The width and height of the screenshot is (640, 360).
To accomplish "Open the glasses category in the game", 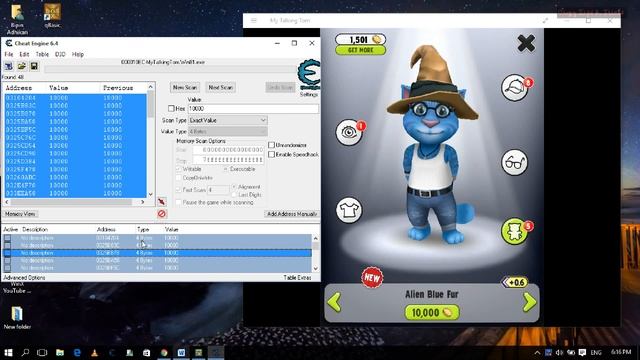I will coord(514,162).
